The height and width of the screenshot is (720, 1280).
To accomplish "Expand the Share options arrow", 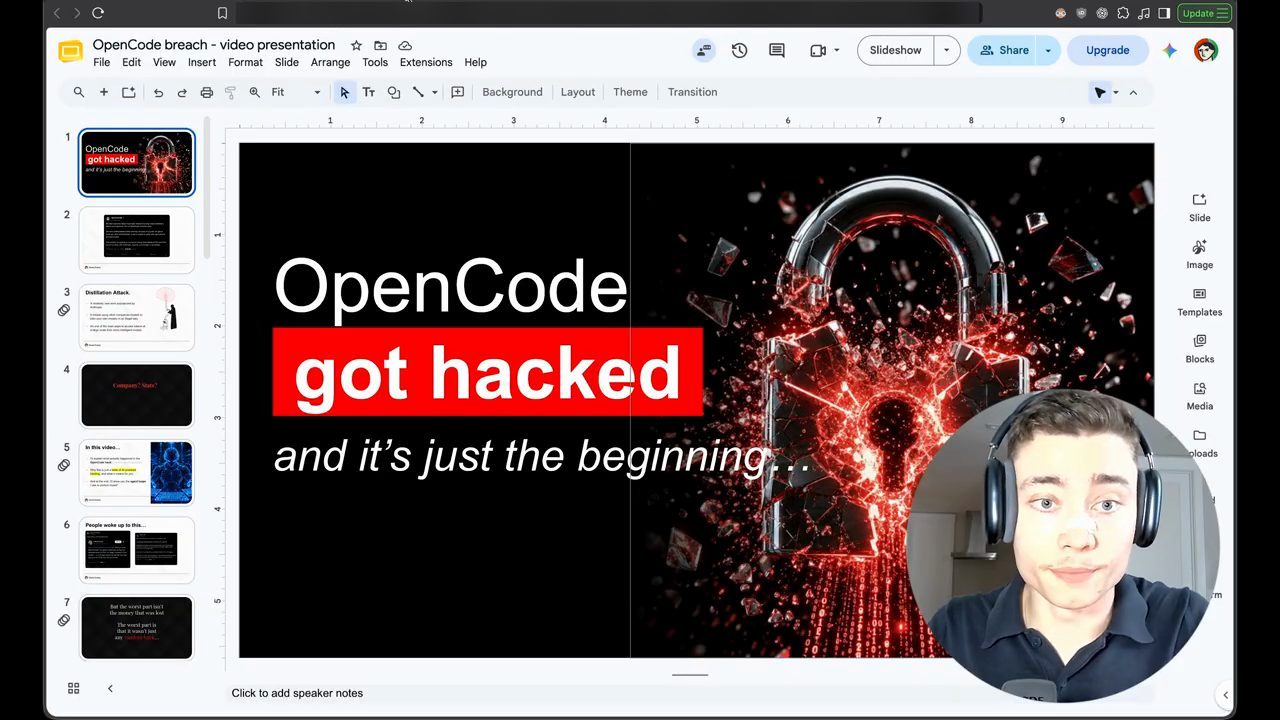I will point(1048,50).
